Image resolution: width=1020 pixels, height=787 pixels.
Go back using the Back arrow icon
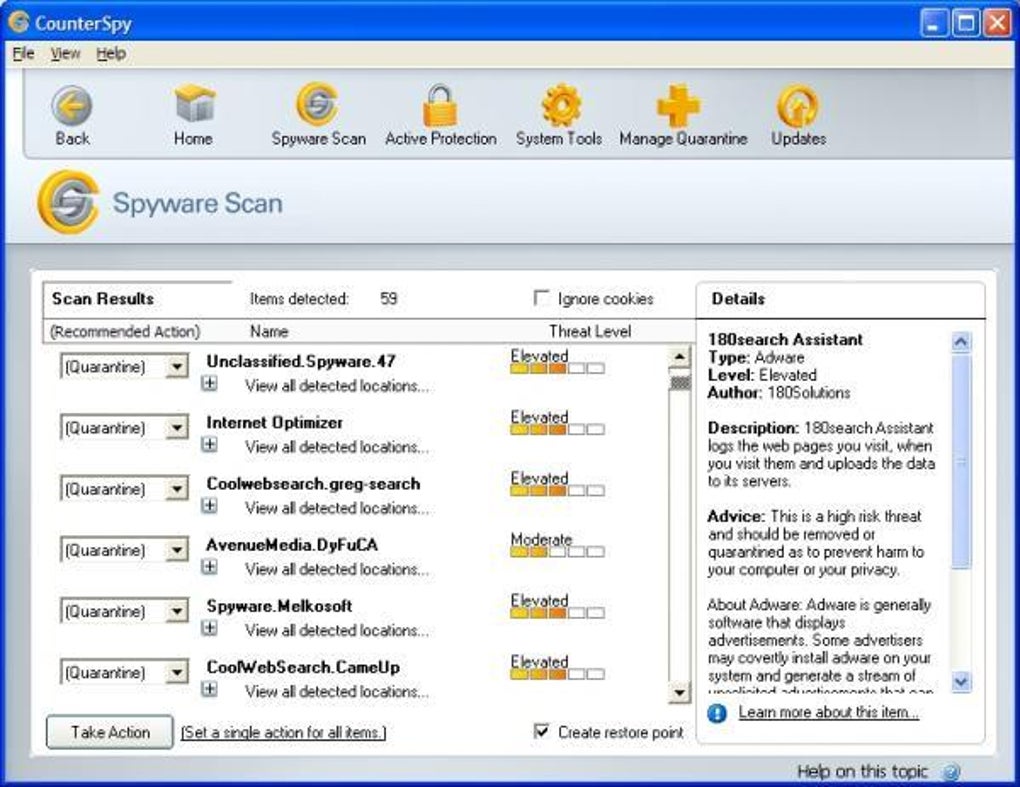(x=72, y=105)
